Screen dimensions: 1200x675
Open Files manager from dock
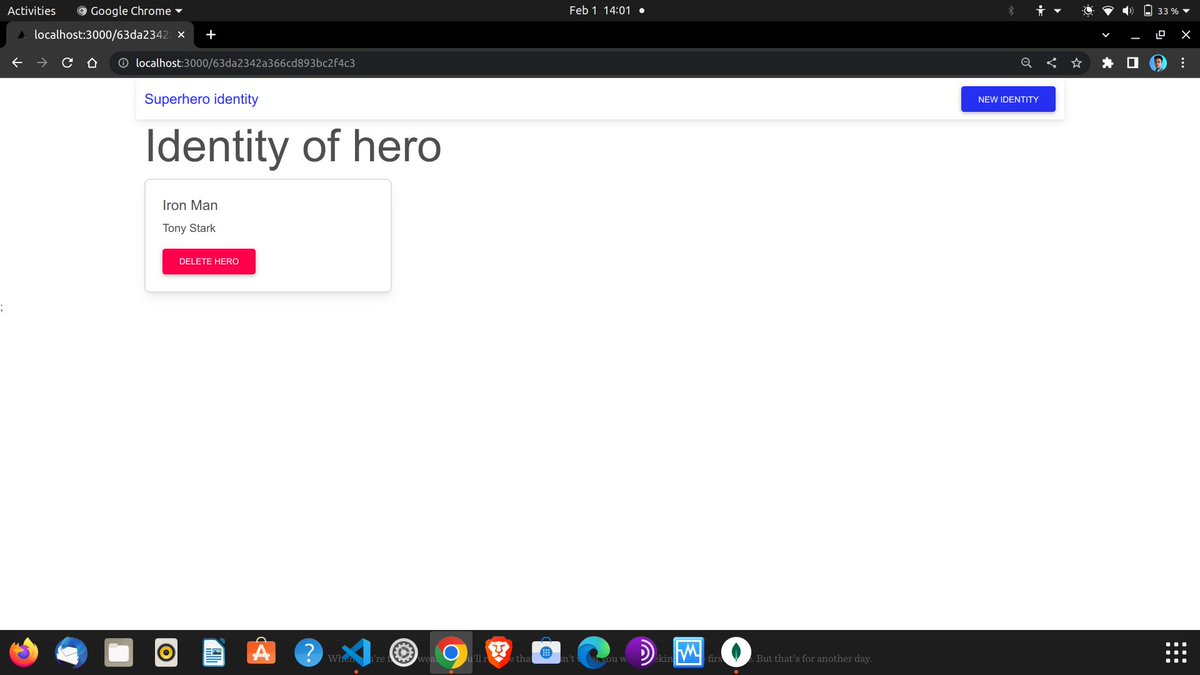(119, 653)
